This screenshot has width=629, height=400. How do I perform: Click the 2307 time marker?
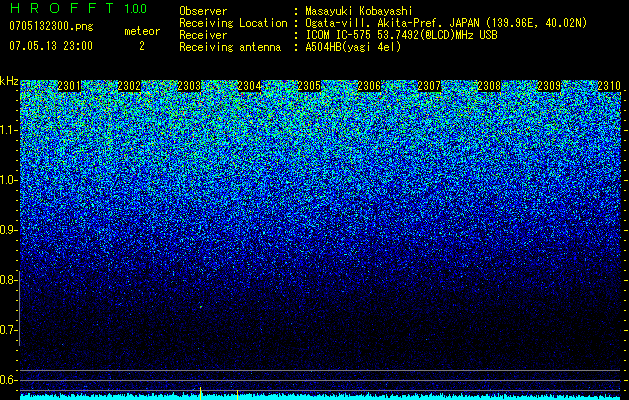point(429,86)
